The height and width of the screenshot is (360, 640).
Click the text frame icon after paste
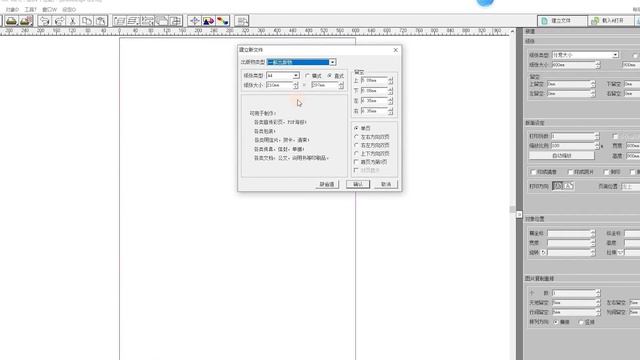click(x=119, y=21)
